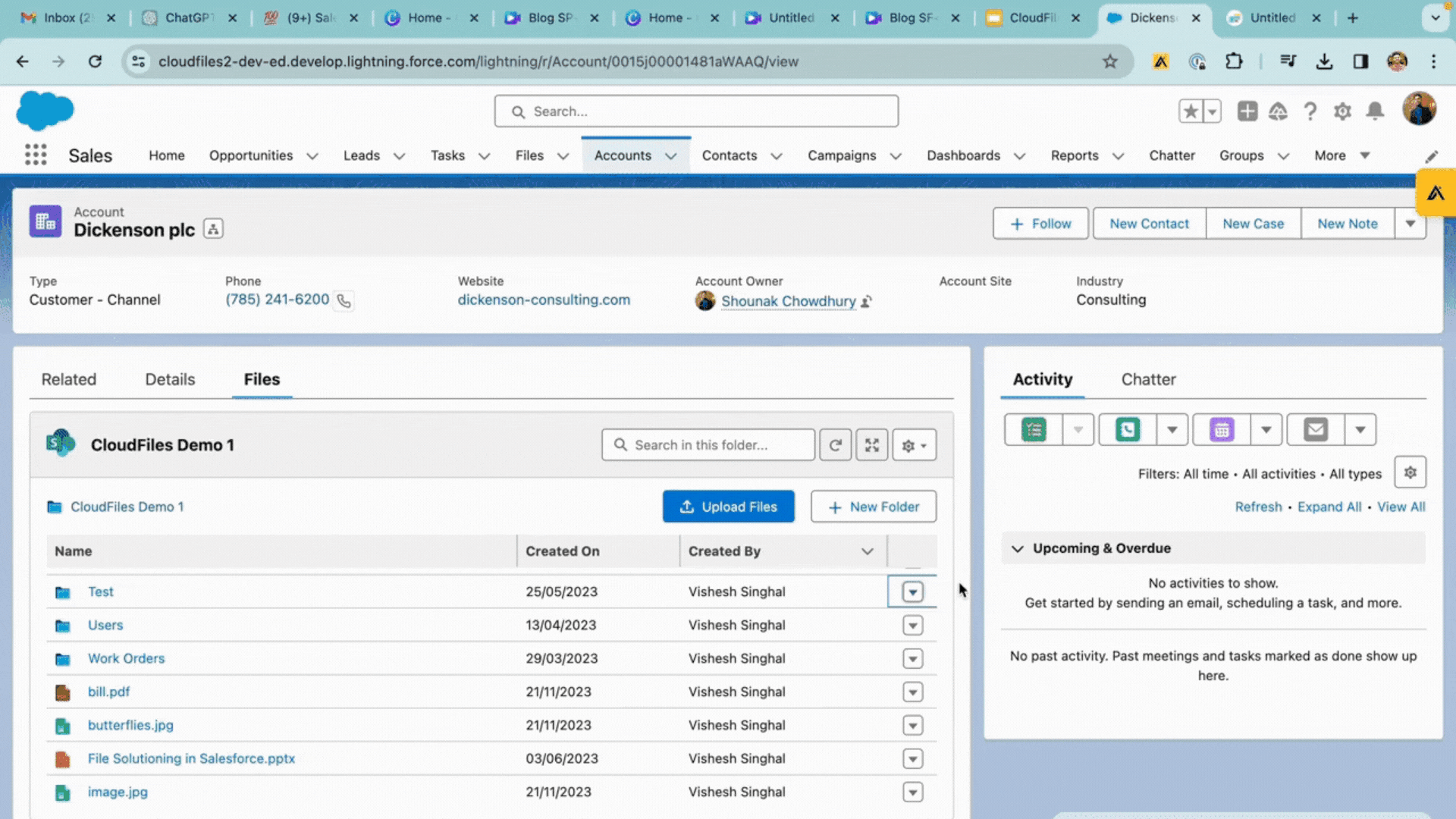Open the Global Actions plus icon

1247,111
